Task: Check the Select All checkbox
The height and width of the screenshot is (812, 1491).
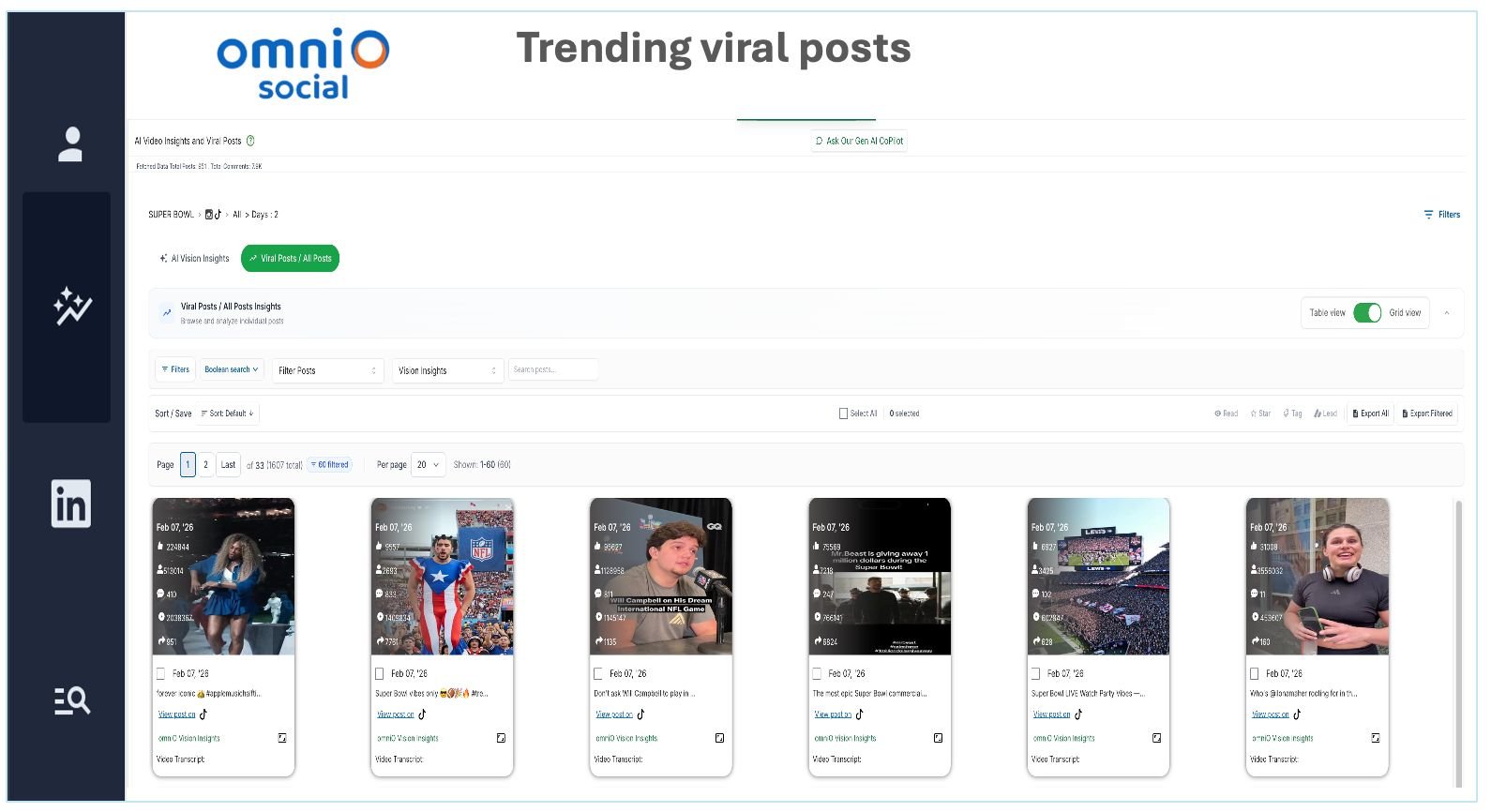Action: (x=843, y=414)
